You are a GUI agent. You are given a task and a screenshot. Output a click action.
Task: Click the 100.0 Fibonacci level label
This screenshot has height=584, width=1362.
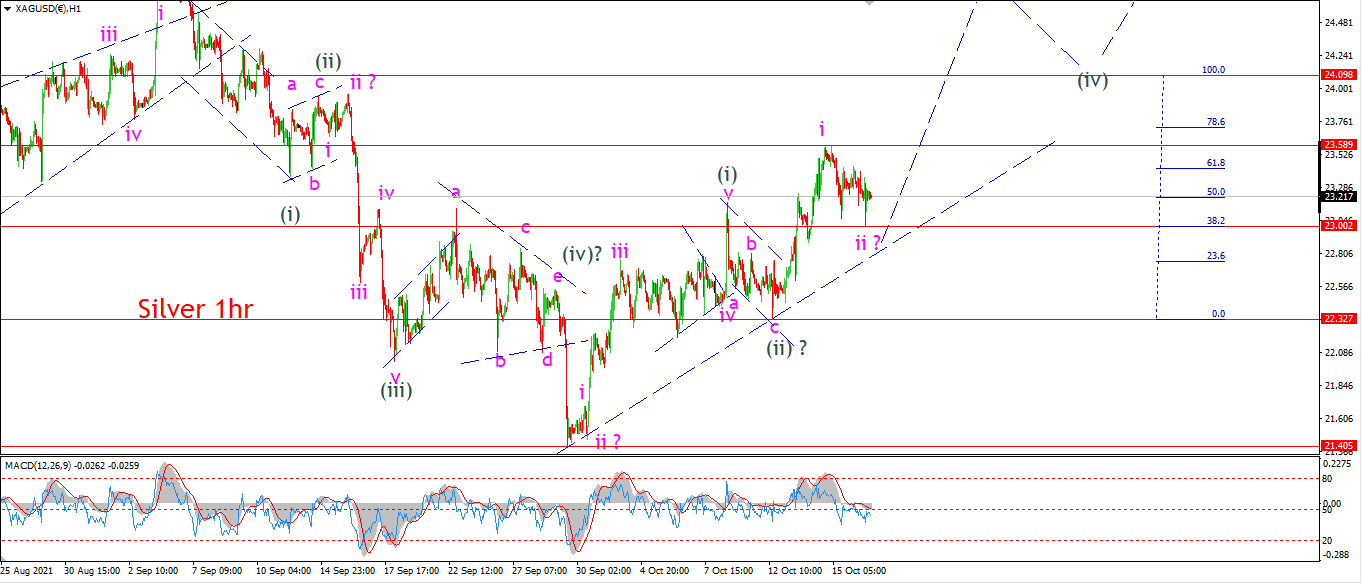click(1213, 70)
